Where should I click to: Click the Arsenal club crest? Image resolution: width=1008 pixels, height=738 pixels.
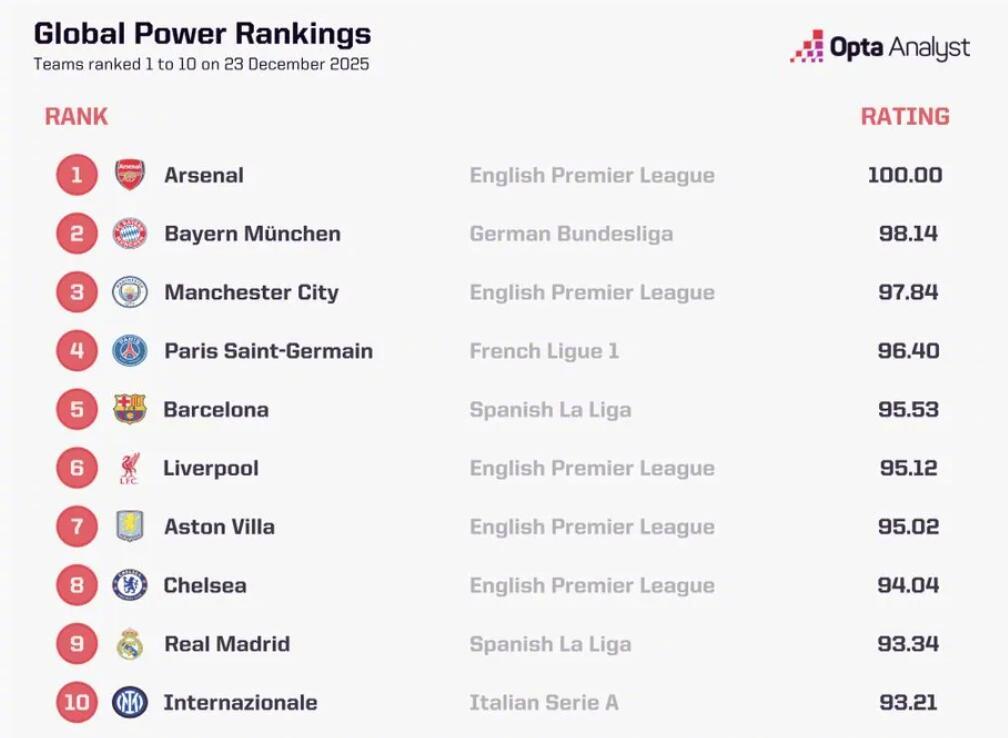[x=130, y=175]
